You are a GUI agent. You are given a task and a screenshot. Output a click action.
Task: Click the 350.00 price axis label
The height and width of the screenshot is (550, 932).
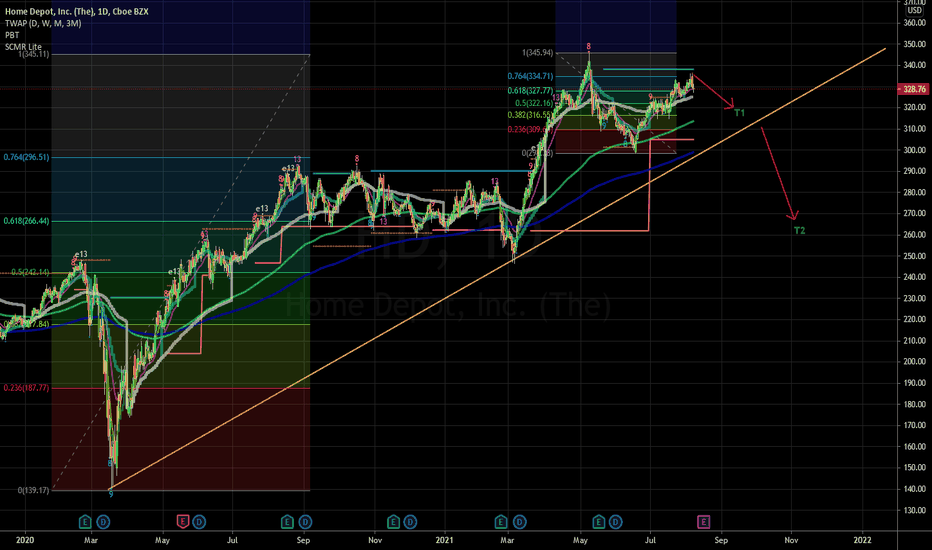coord(914,44)
